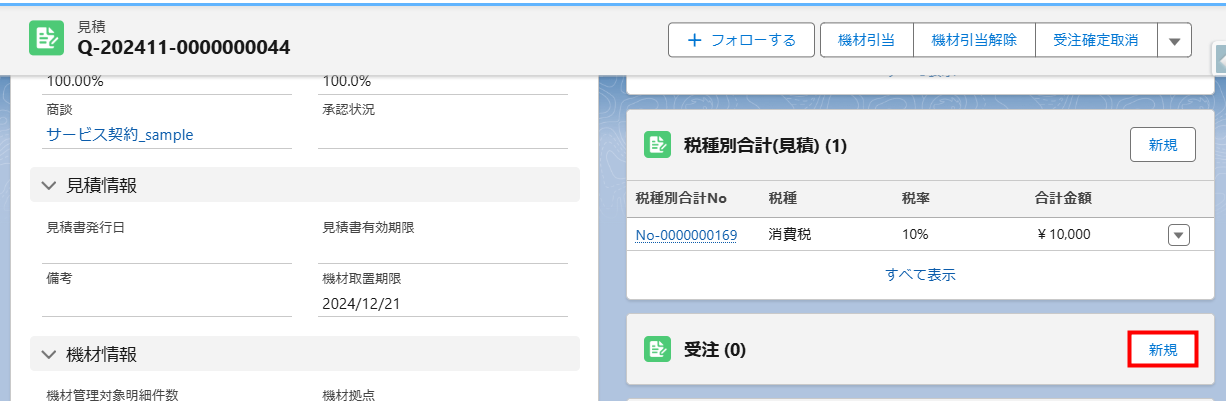The height and width of the screenshot is (401, 1226).
Task: Click the 合計金額 column header
Action: (1062, 198)
